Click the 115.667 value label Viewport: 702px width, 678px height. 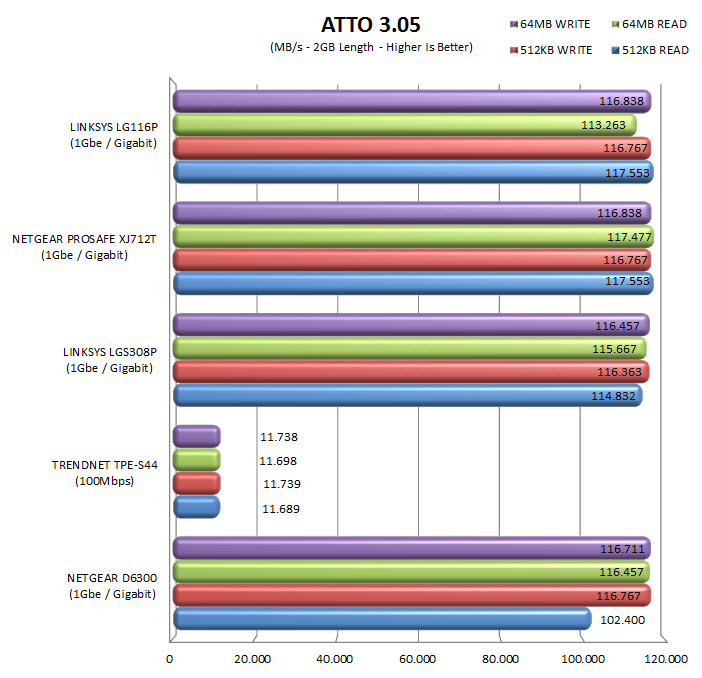614,349
